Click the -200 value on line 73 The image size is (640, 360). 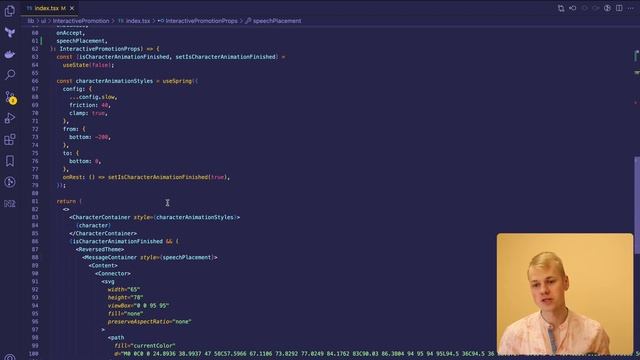pos(102,137)
